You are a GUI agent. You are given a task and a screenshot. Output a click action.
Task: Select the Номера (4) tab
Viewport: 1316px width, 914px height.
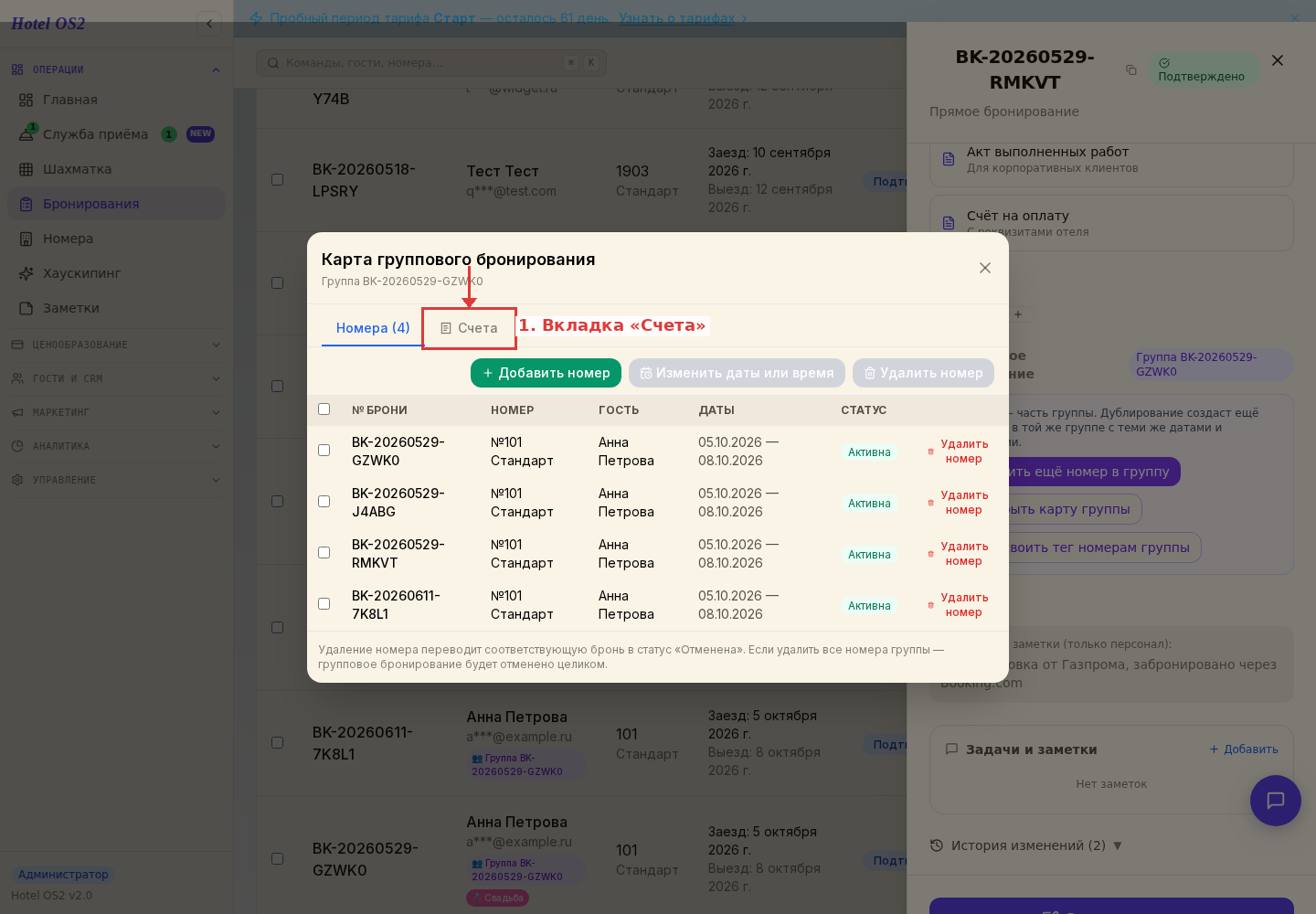pyautogui.click(x=373, y=328)
